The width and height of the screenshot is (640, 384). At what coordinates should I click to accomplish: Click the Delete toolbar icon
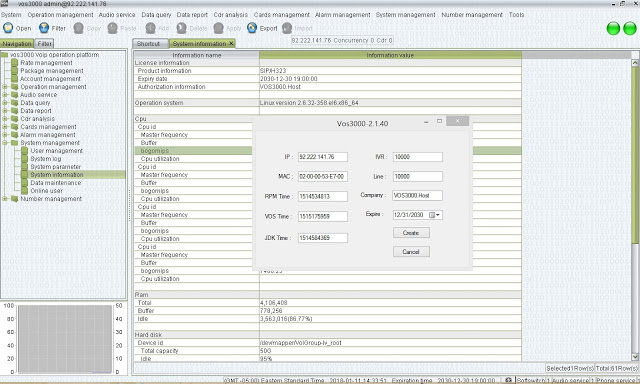(x=182, y=28)
